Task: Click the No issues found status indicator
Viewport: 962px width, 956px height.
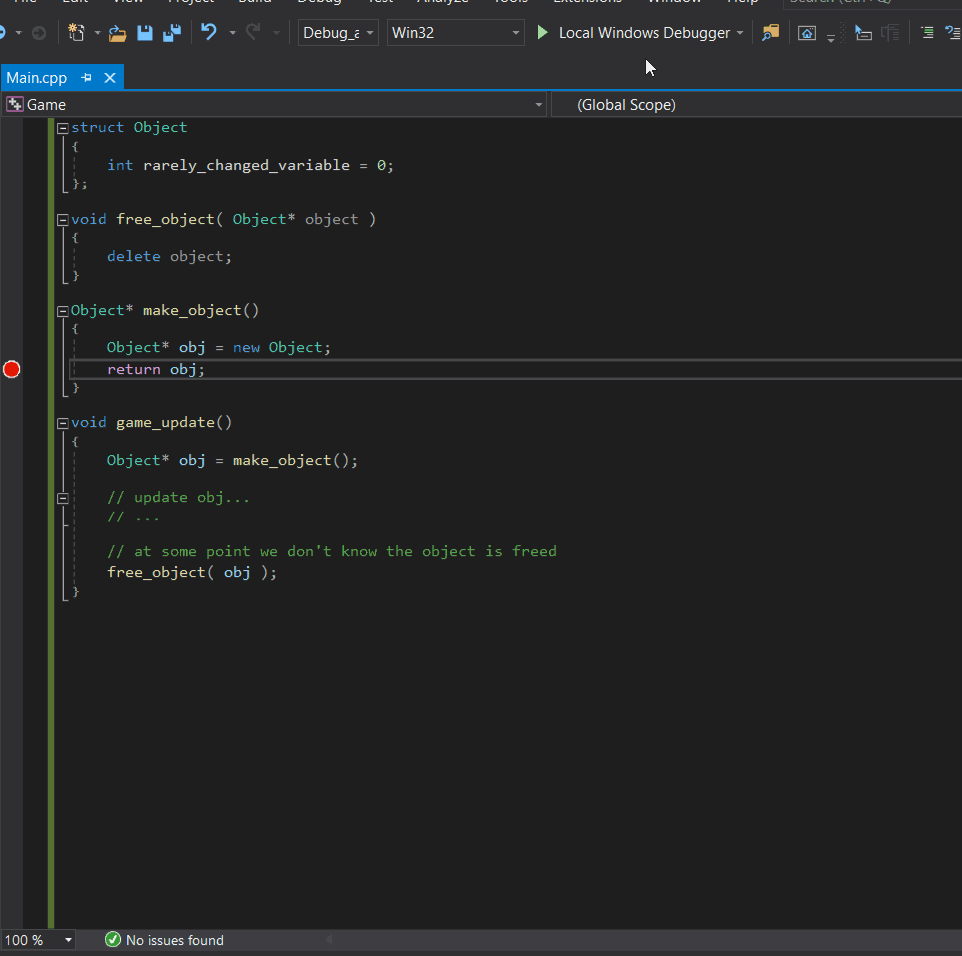Action: click(x=165, y=940)
